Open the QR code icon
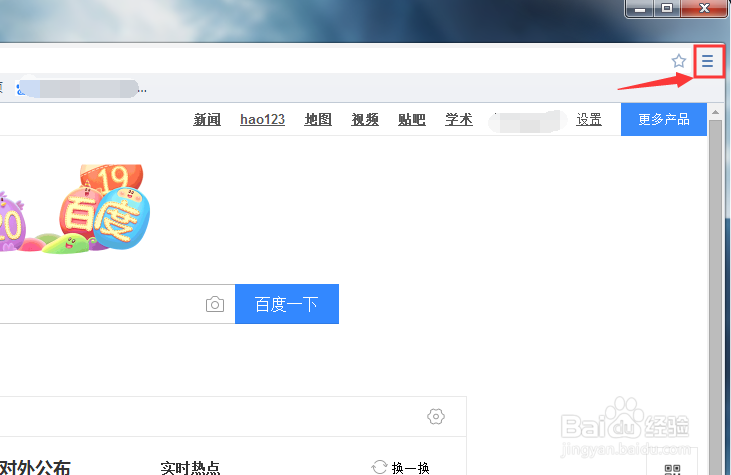Screen dimensions: 731x475 pyautogui.click(x=672, y=469)
